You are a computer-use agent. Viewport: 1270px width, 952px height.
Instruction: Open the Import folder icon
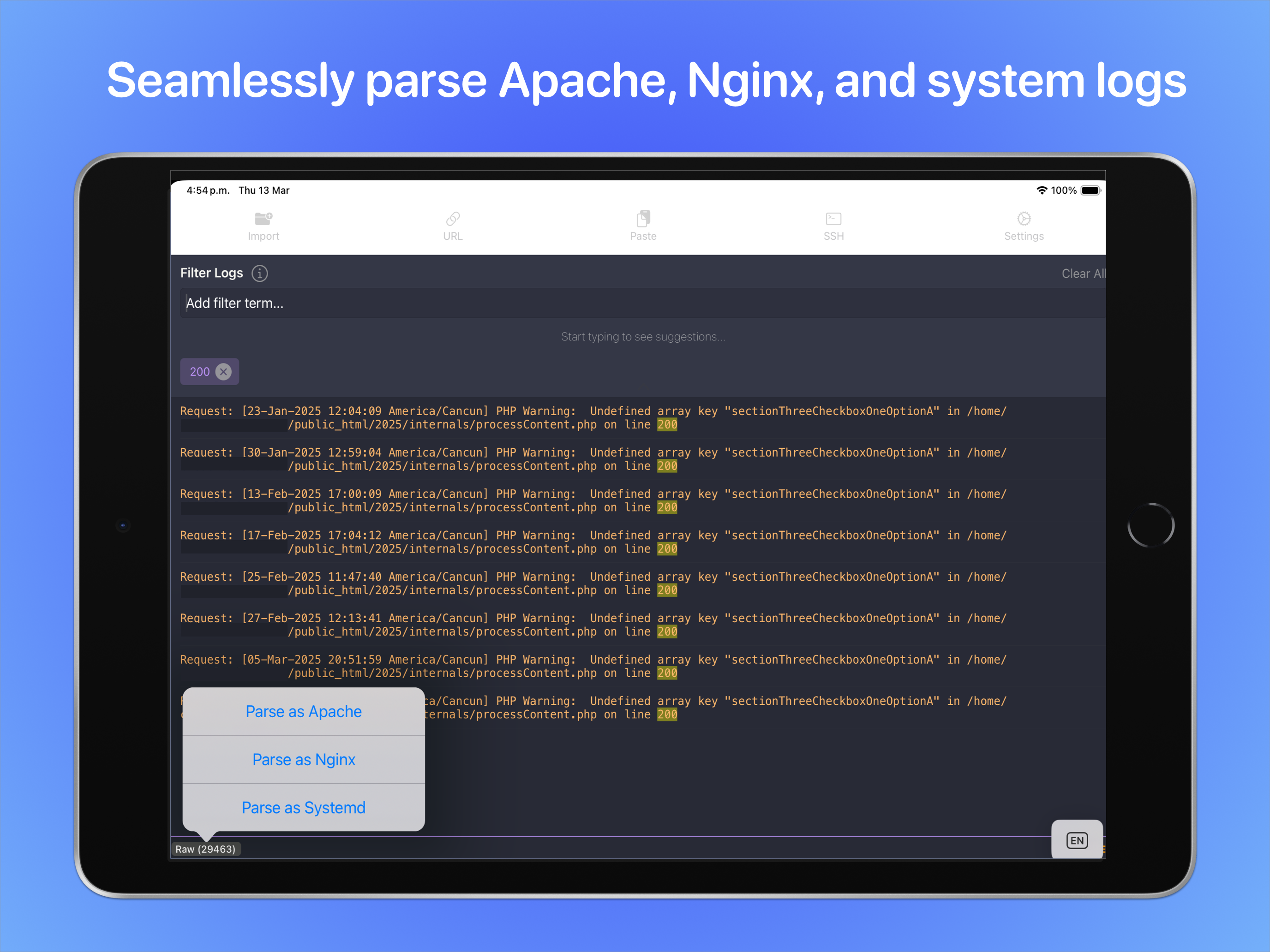tap(264, 219)
